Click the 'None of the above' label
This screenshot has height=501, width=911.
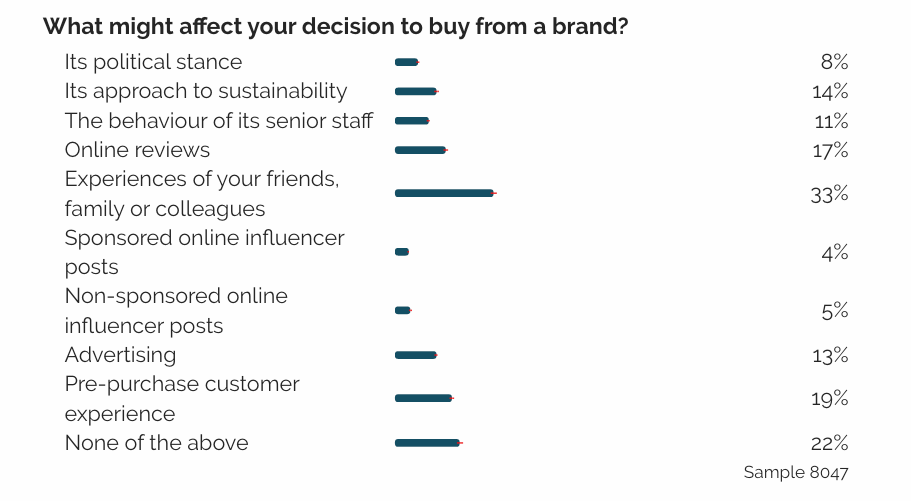pos(156,443)
